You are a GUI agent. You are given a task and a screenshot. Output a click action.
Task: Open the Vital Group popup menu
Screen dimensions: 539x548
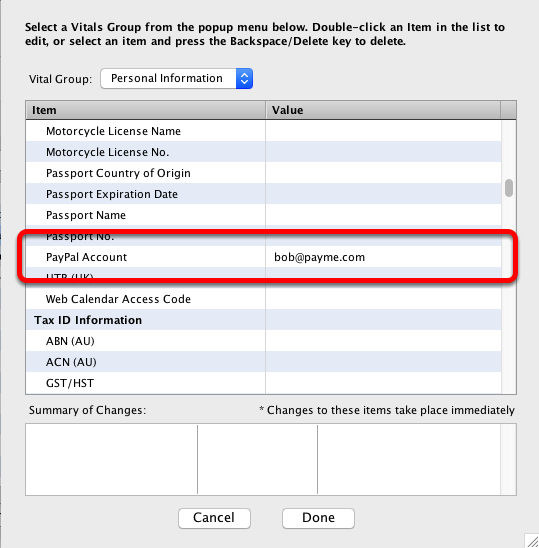click(x=177, y=78)
